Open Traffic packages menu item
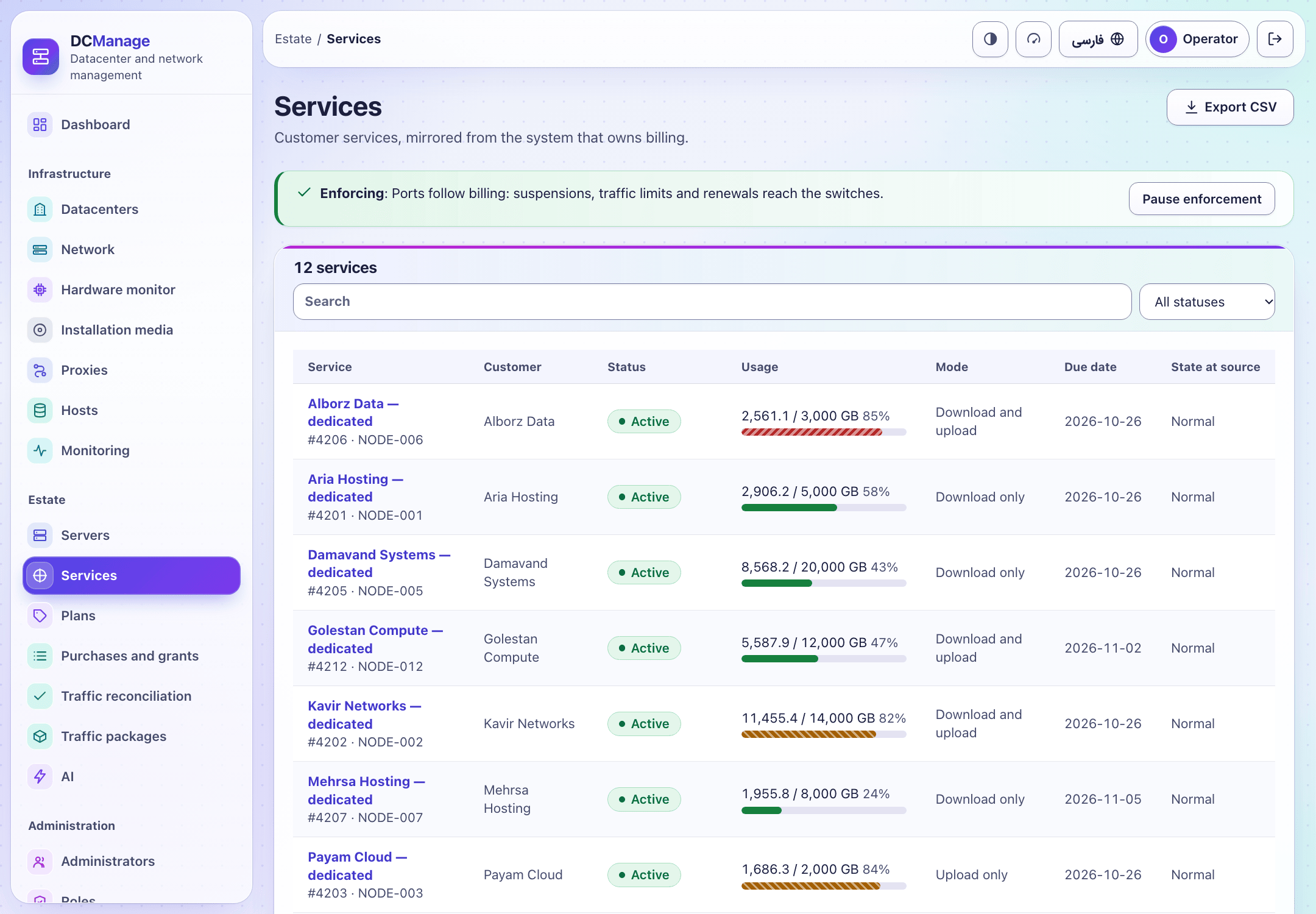Image resolution: width=1316 pixels, height=914 pixels. coord(132,737)
